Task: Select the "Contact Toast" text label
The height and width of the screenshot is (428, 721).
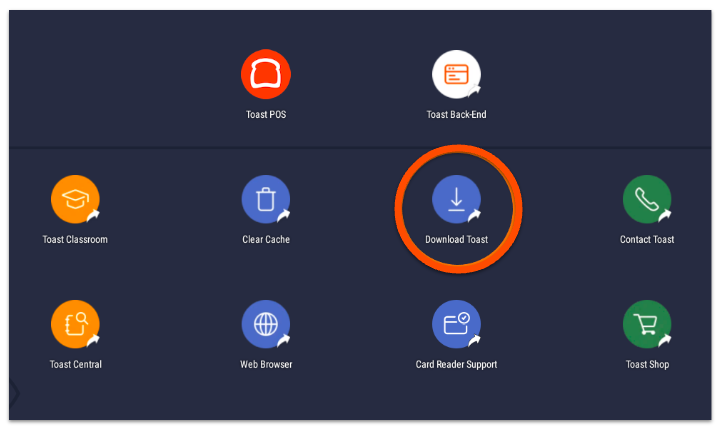Action: coord(647,240)
